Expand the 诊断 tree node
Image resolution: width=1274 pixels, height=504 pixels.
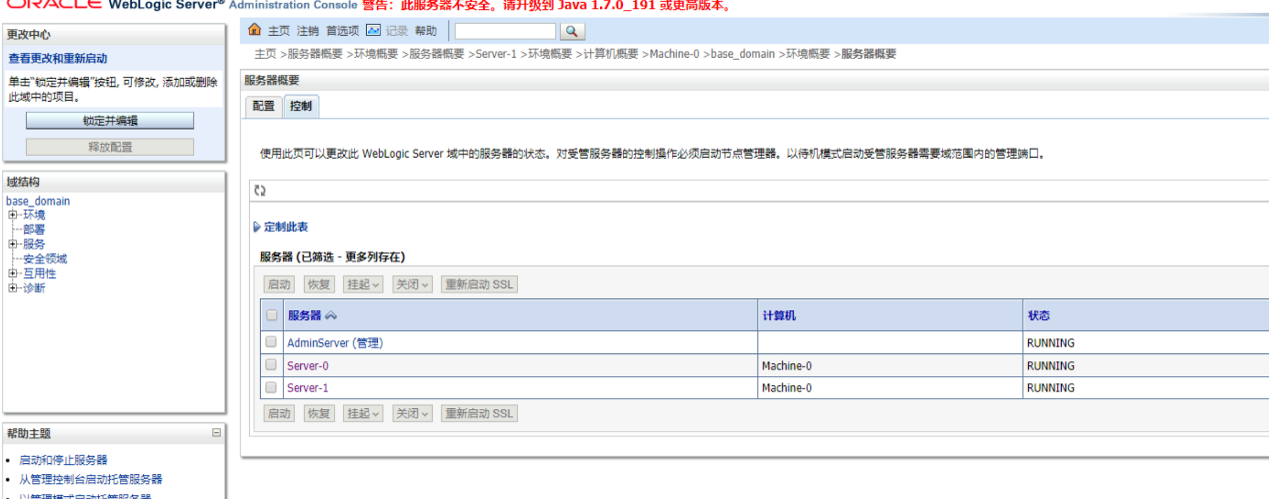tap(12, 289)
